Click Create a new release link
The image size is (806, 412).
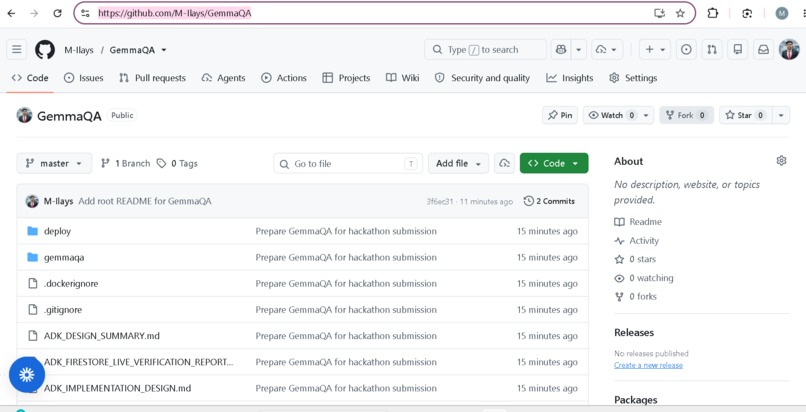pos(648,365)
